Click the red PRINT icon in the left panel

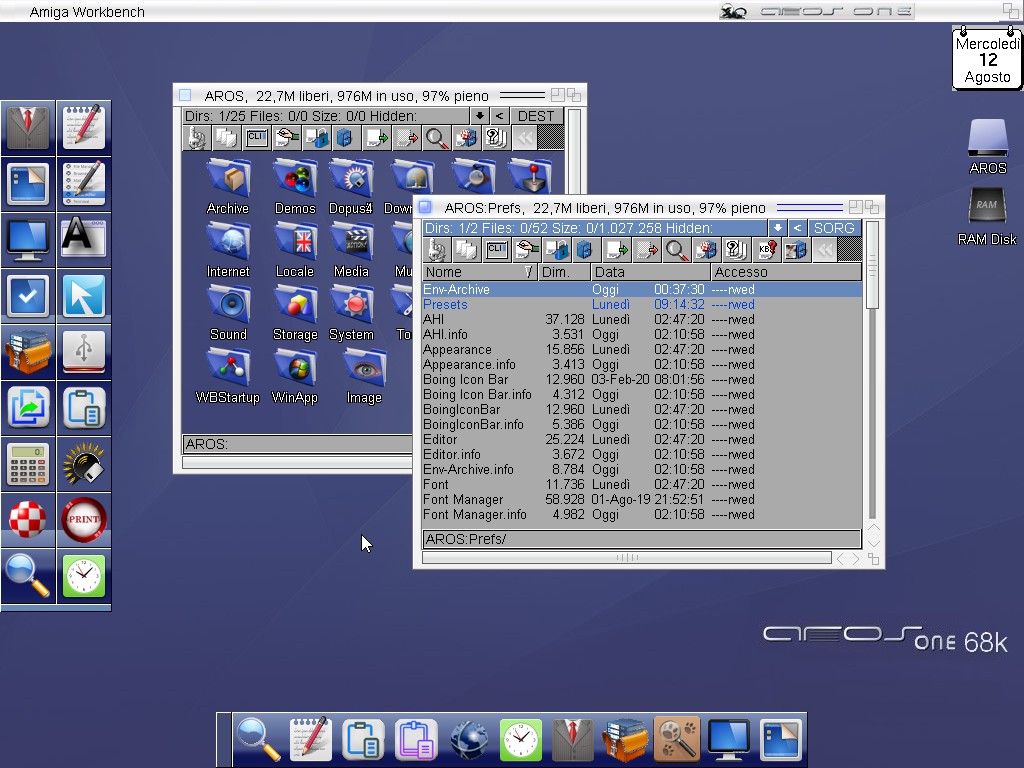pos(84,520)
